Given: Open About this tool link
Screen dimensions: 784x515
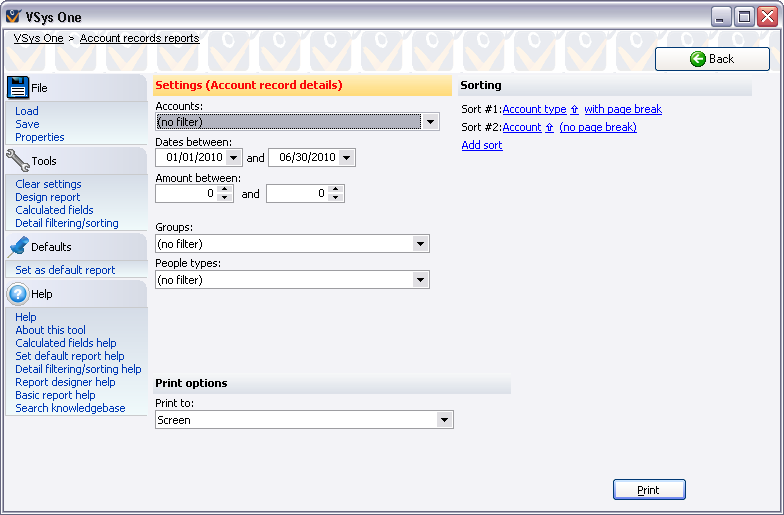Looking at the screenshot, I should click(50, 330).
